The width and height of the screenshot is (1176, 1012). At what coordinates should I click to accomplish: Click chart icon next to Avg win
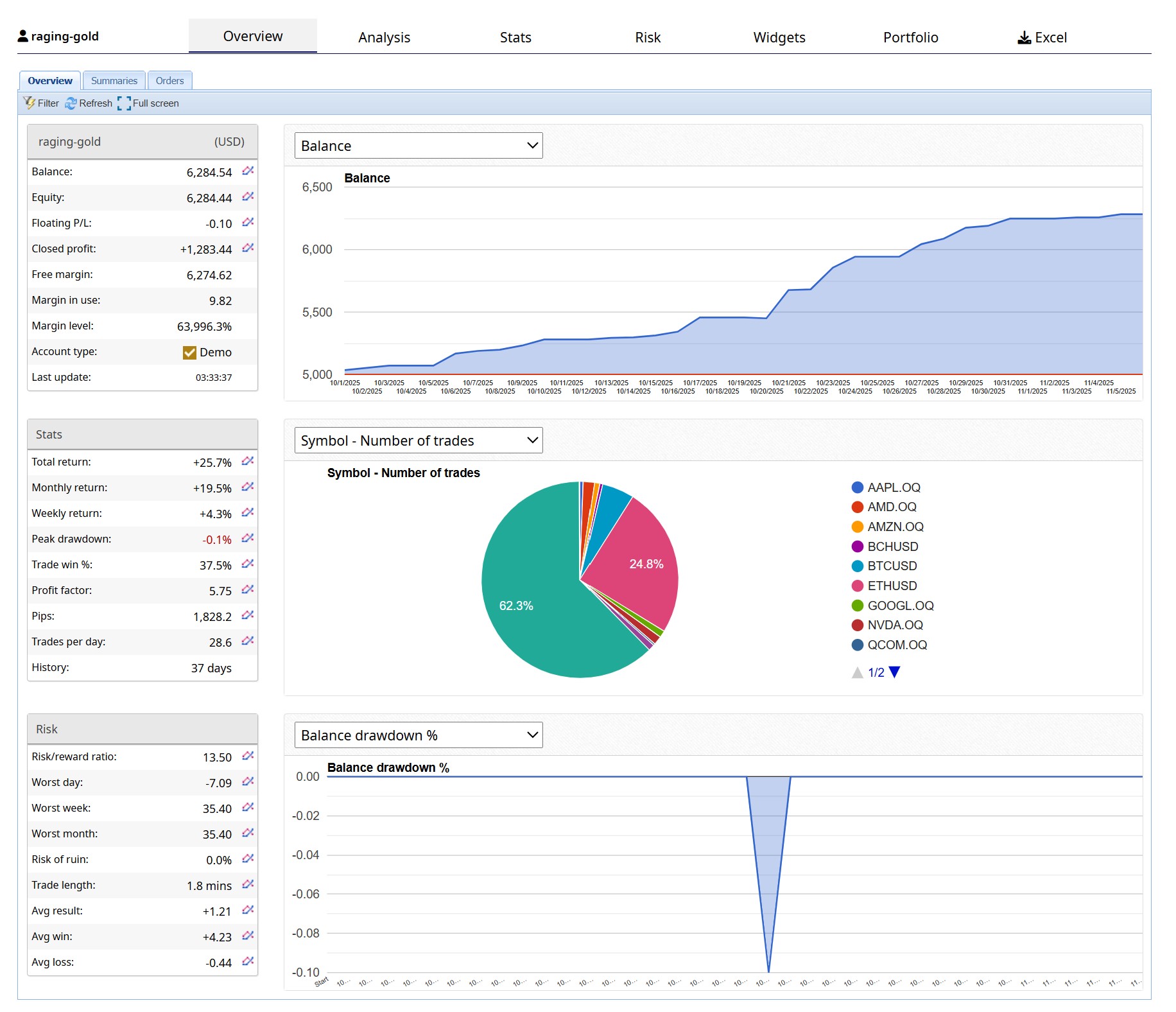pyautogui.click(x=248, y=936)
